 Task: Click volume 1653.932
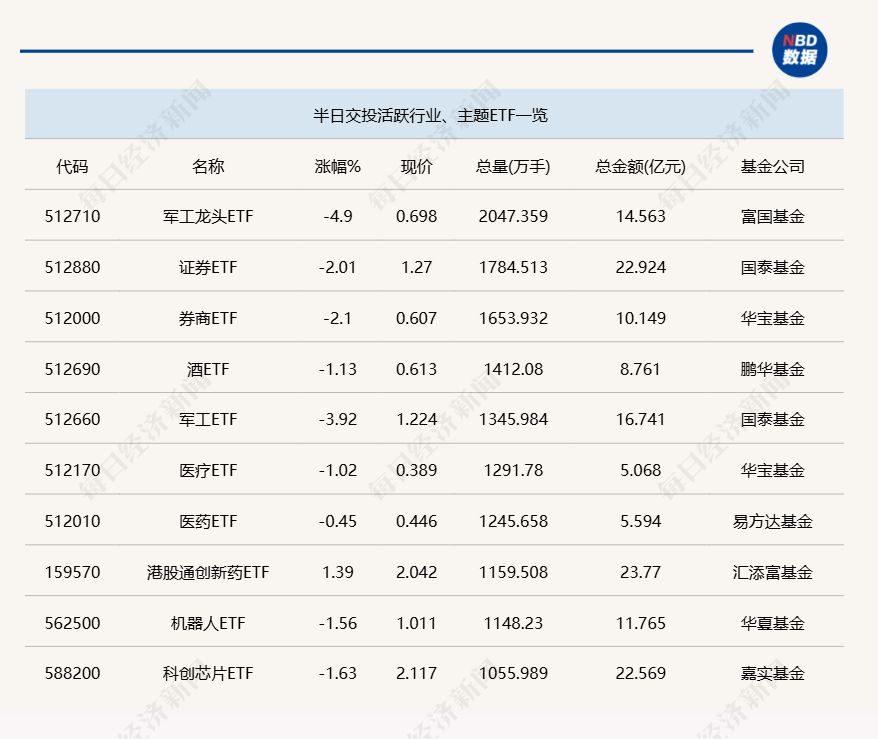coord(513,318)
